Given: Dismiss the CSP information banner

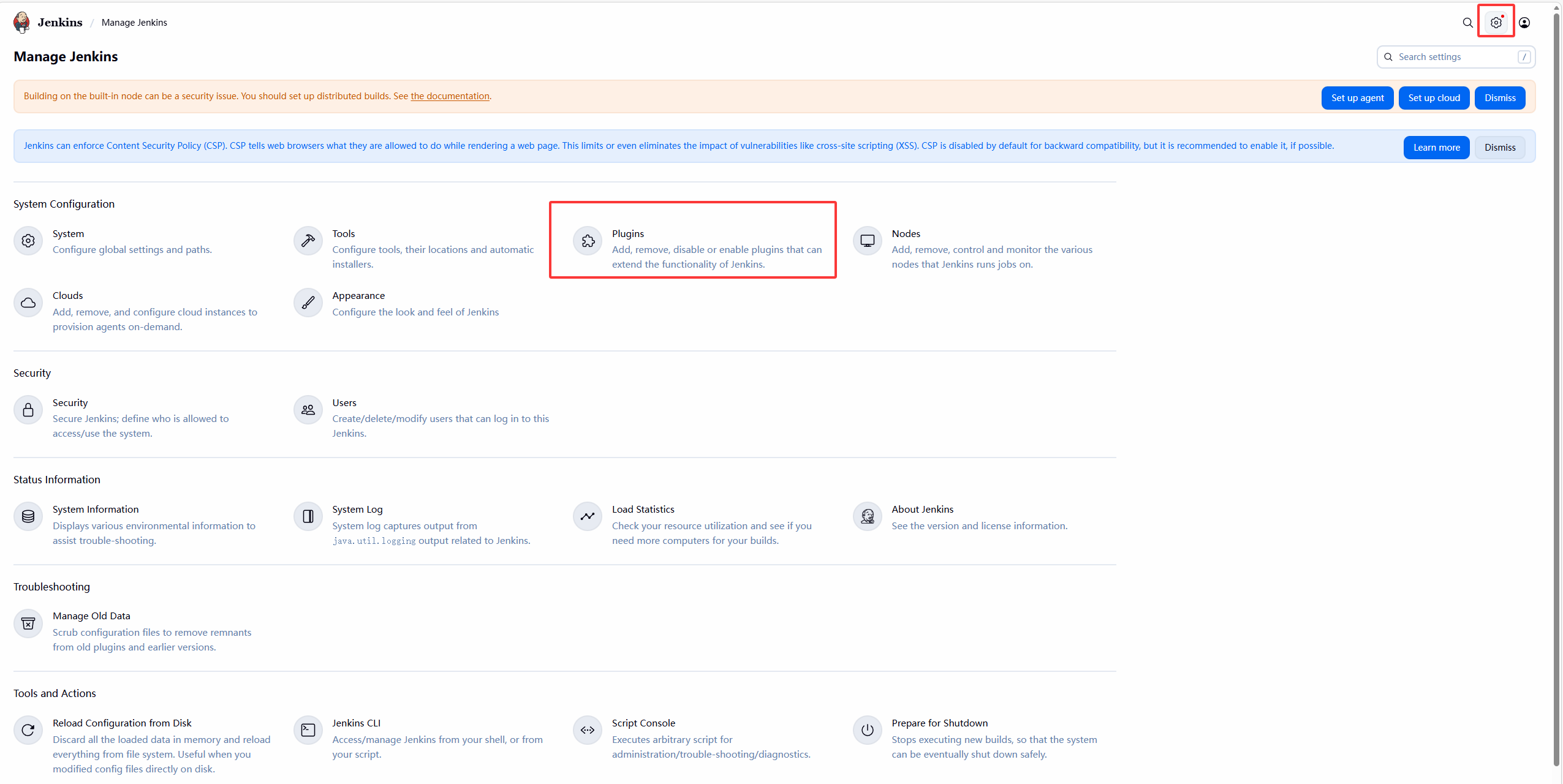Looking at the screenshot, I should 1499,148.
